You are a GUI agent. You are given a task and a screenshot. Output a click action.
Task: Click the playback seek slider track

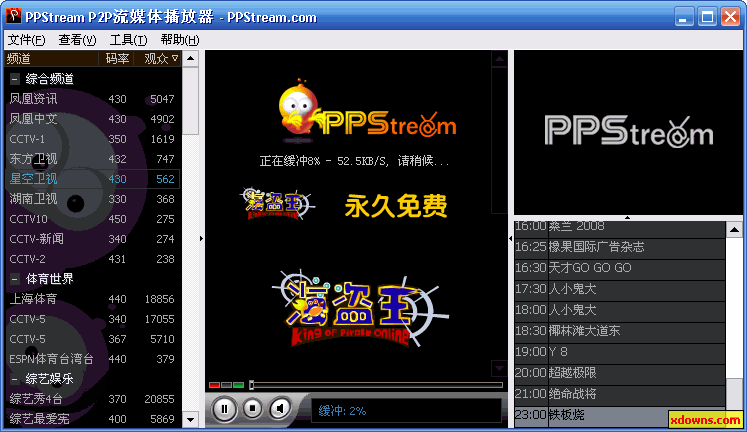pyautogui.click(x=377, y=385)
